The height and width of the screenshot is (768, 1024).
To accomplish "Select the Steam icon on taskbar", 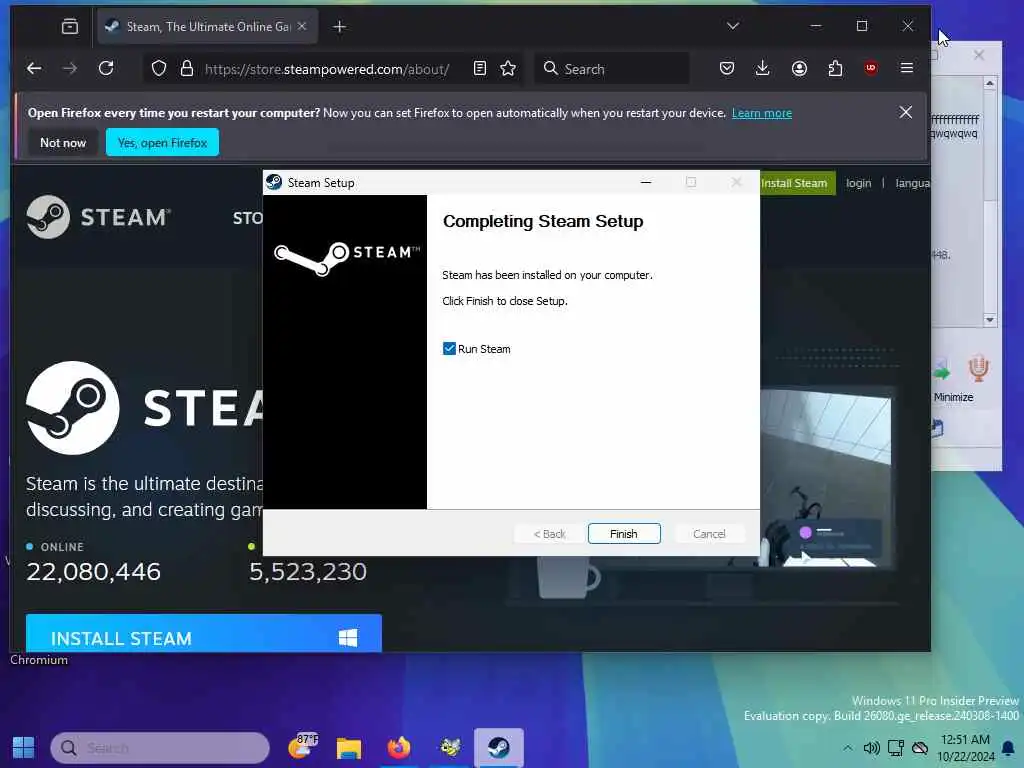I will coord(499,747).
